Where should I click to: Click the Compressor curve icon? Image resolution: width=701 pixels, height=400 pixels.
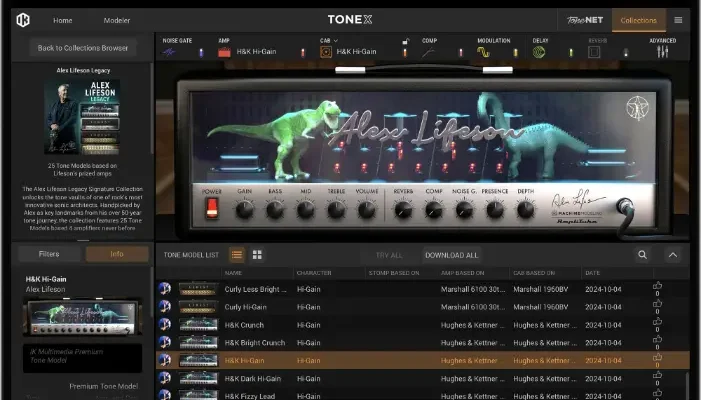pyautogui.click(x=428, y=52)
